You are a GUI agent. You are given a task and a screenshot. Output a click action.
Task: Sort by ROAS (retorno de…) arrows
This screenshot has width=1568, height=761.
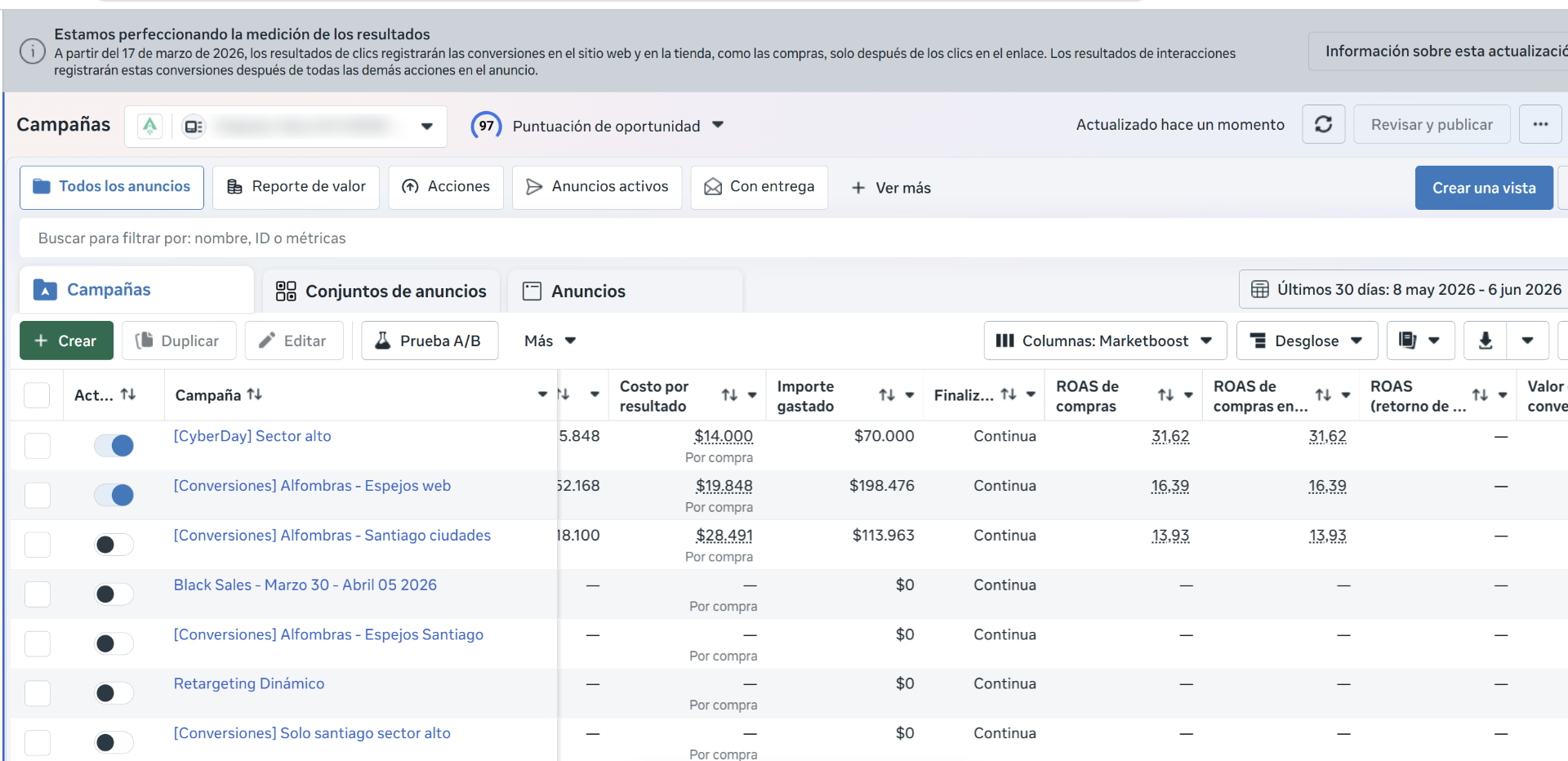pos(1481,395)
